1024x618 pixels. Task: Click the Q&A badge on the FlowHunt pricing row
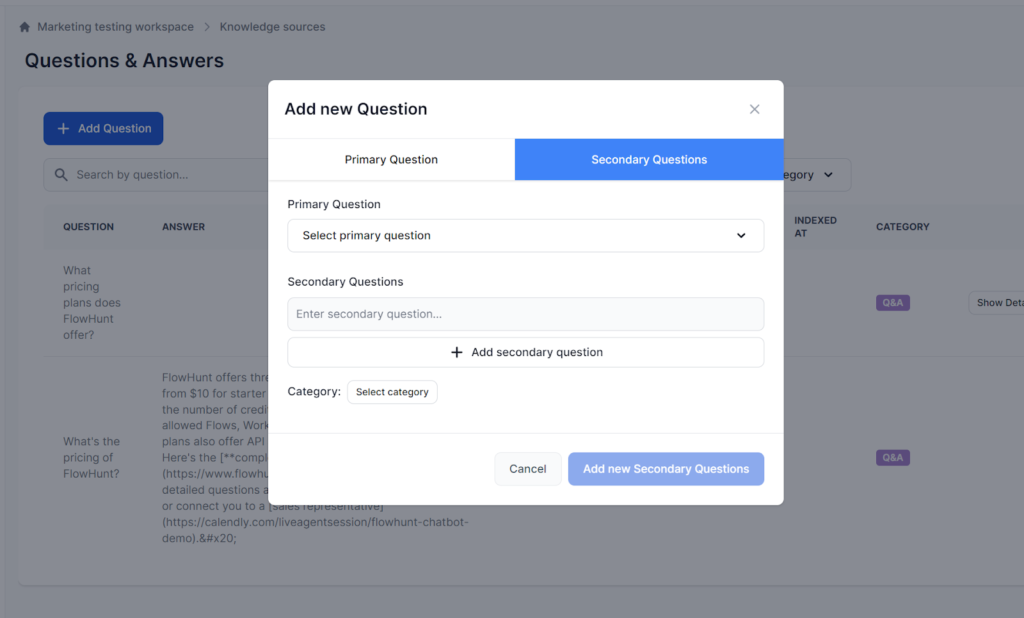pos(892,457)
